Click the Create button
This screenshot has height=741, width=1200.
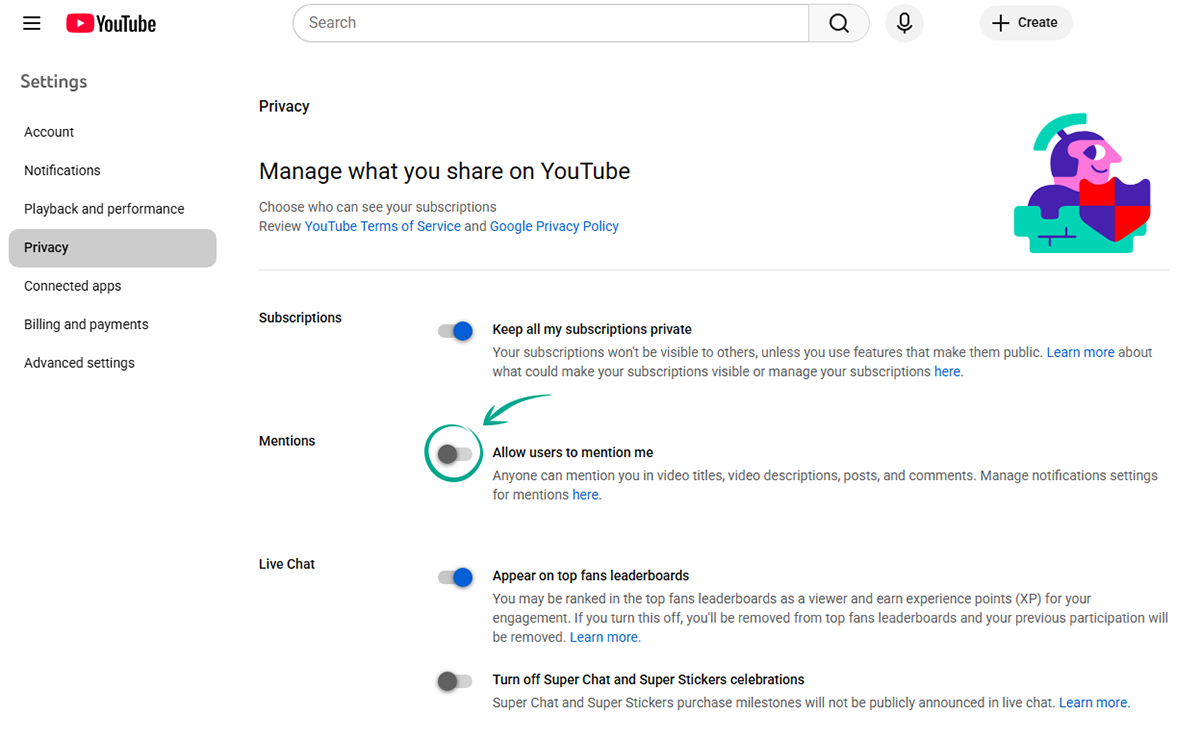(x=1025, y=23)
